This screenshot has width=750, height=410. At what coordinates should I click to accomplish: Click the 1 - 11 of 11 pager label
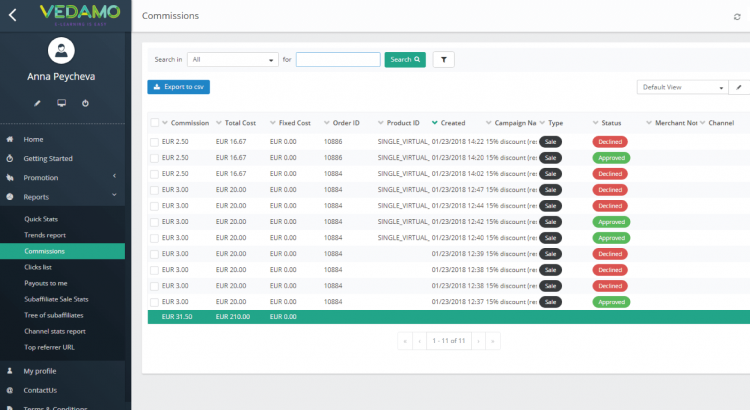coord(449,341)
